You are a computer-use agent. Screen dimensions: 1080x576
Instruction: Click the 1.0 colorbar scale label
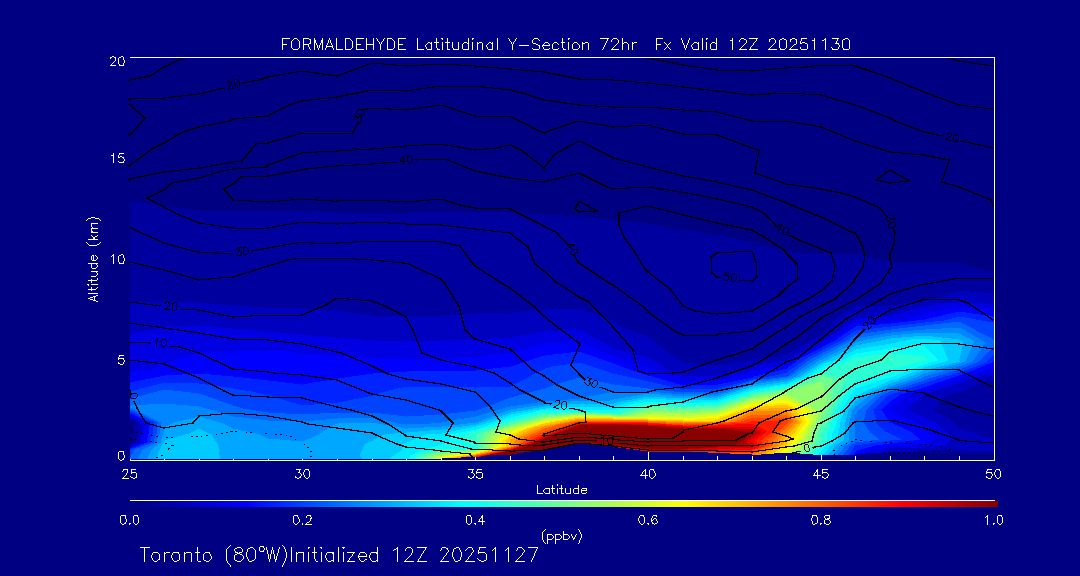[x=993, y=520]
